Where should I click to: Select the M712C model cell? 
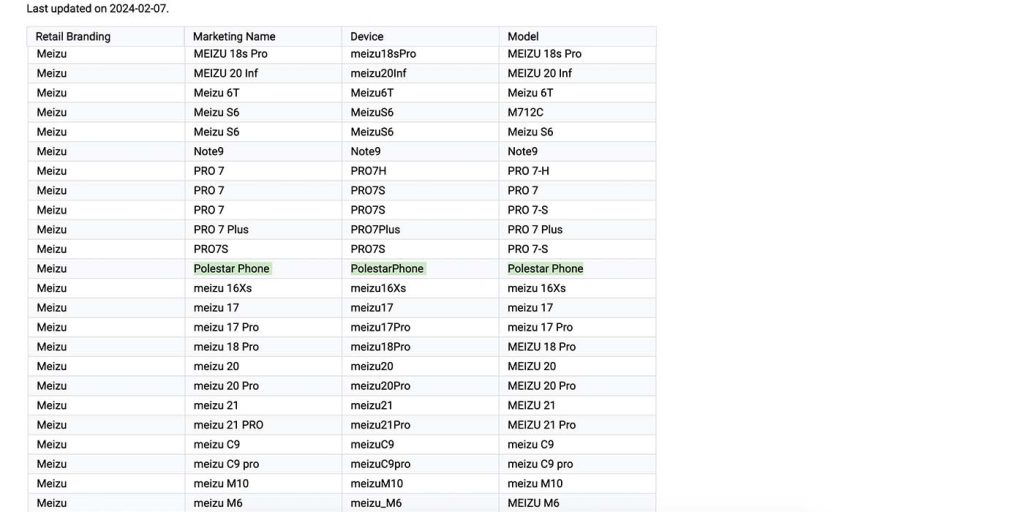click(526, 112)
